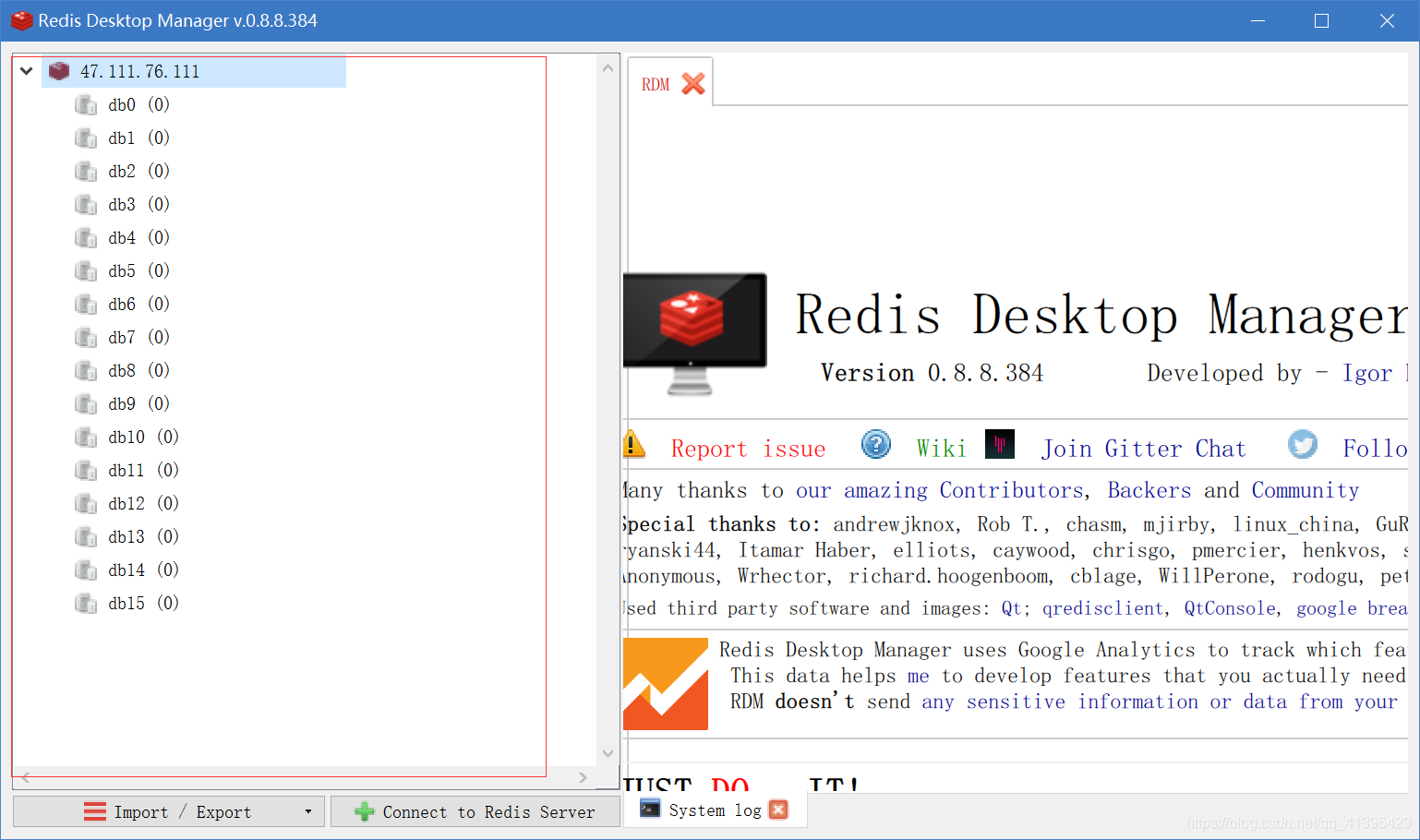
Task: Open the Contributors link
Action: [1011, 490]
